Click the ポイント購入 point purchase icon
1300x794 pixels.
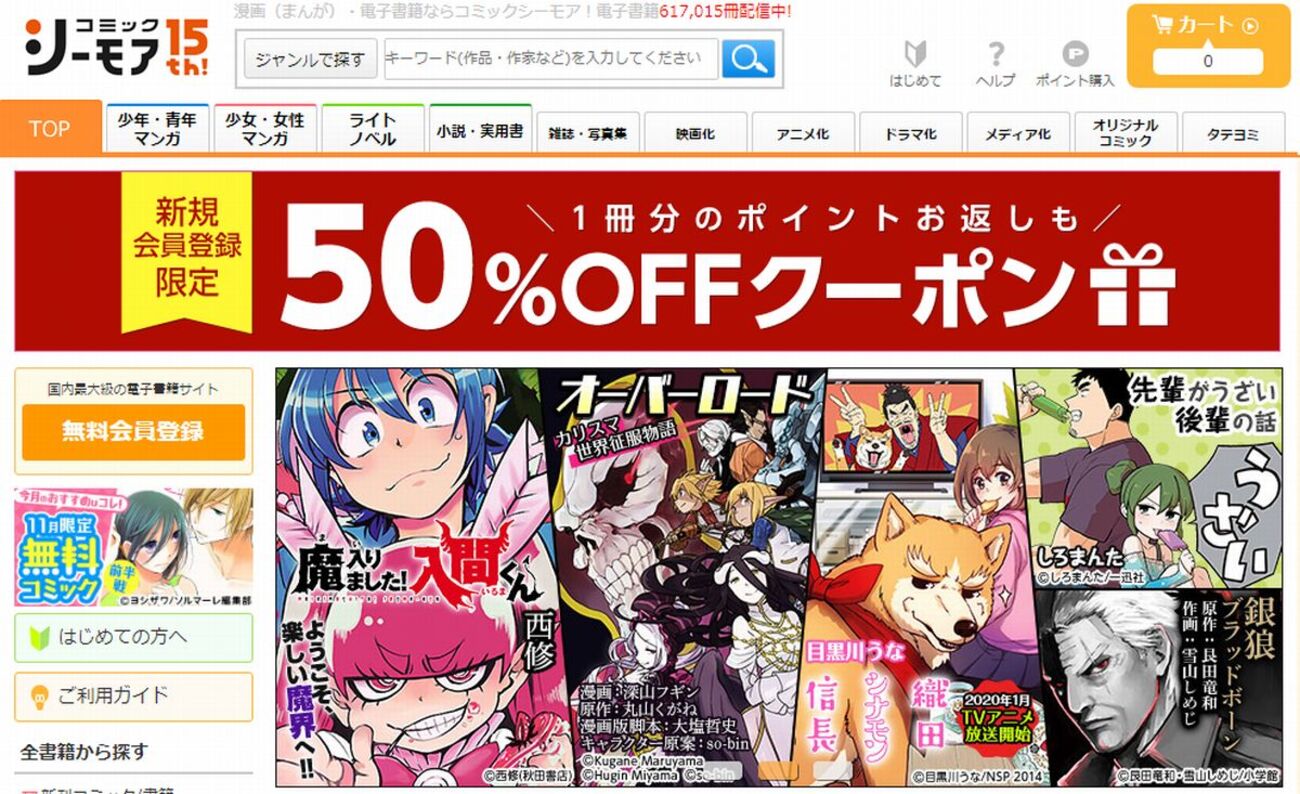[x=1074, y=64]
